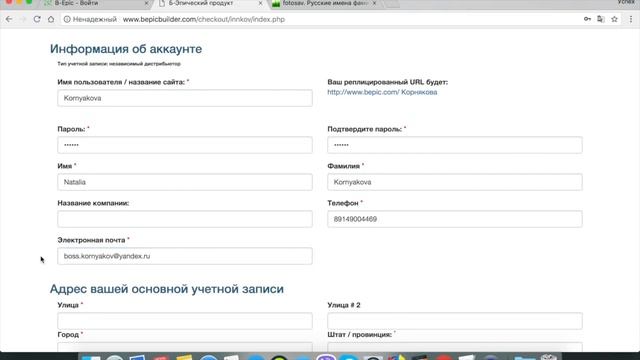Open the replicated URL bepic.com link
This screenshot has height=360, width=640.
(x=382, y=92)
